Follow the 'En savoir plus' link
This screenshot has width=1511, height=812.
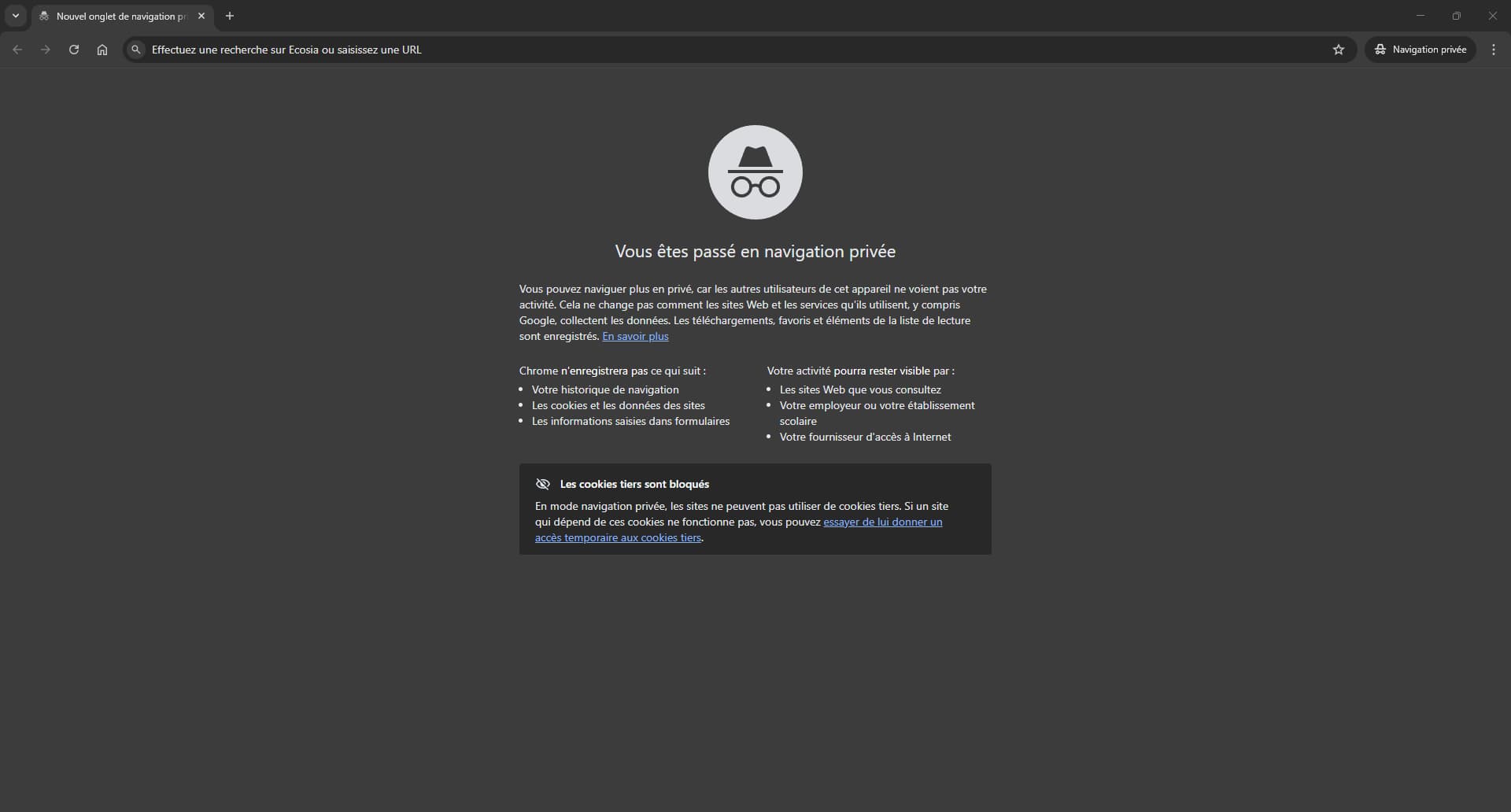pyautogui.click(x=635, y=337)
